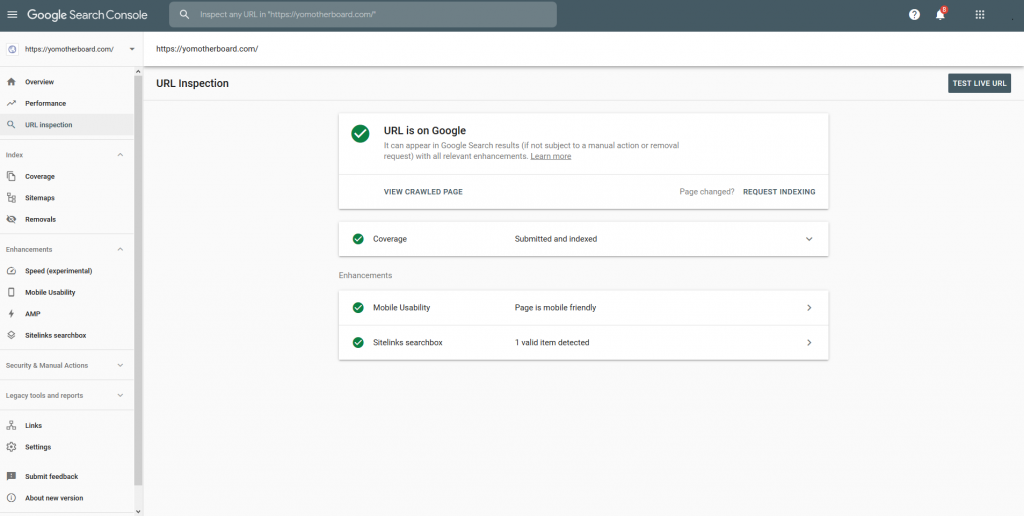The height and width of the screenshot is (516, 1024).
Task: Click the Removals crossed-eye icon
Action: click(11, 219)
